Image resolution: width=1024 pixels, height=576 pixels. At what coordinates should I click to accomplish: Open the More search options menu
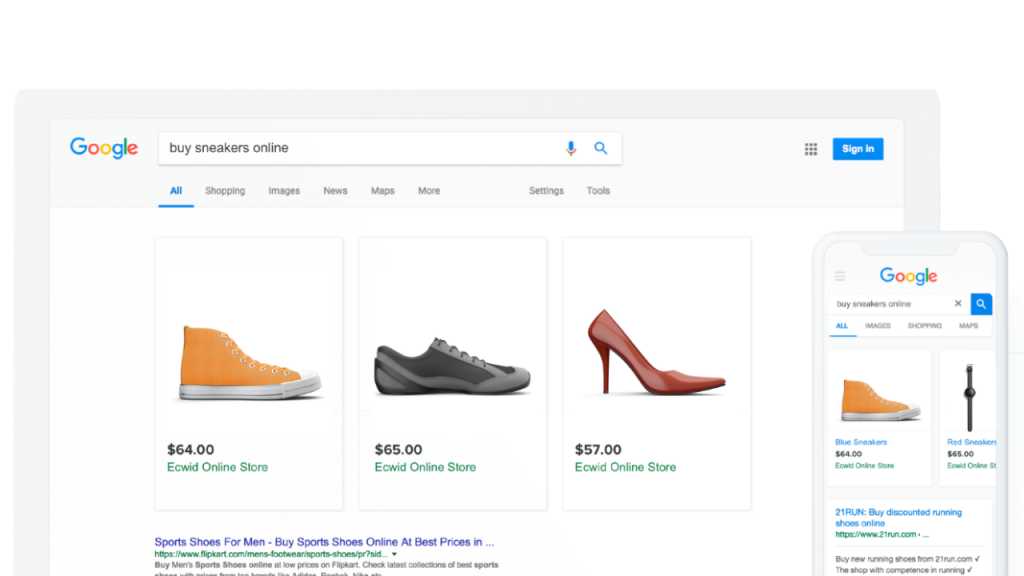429,191
